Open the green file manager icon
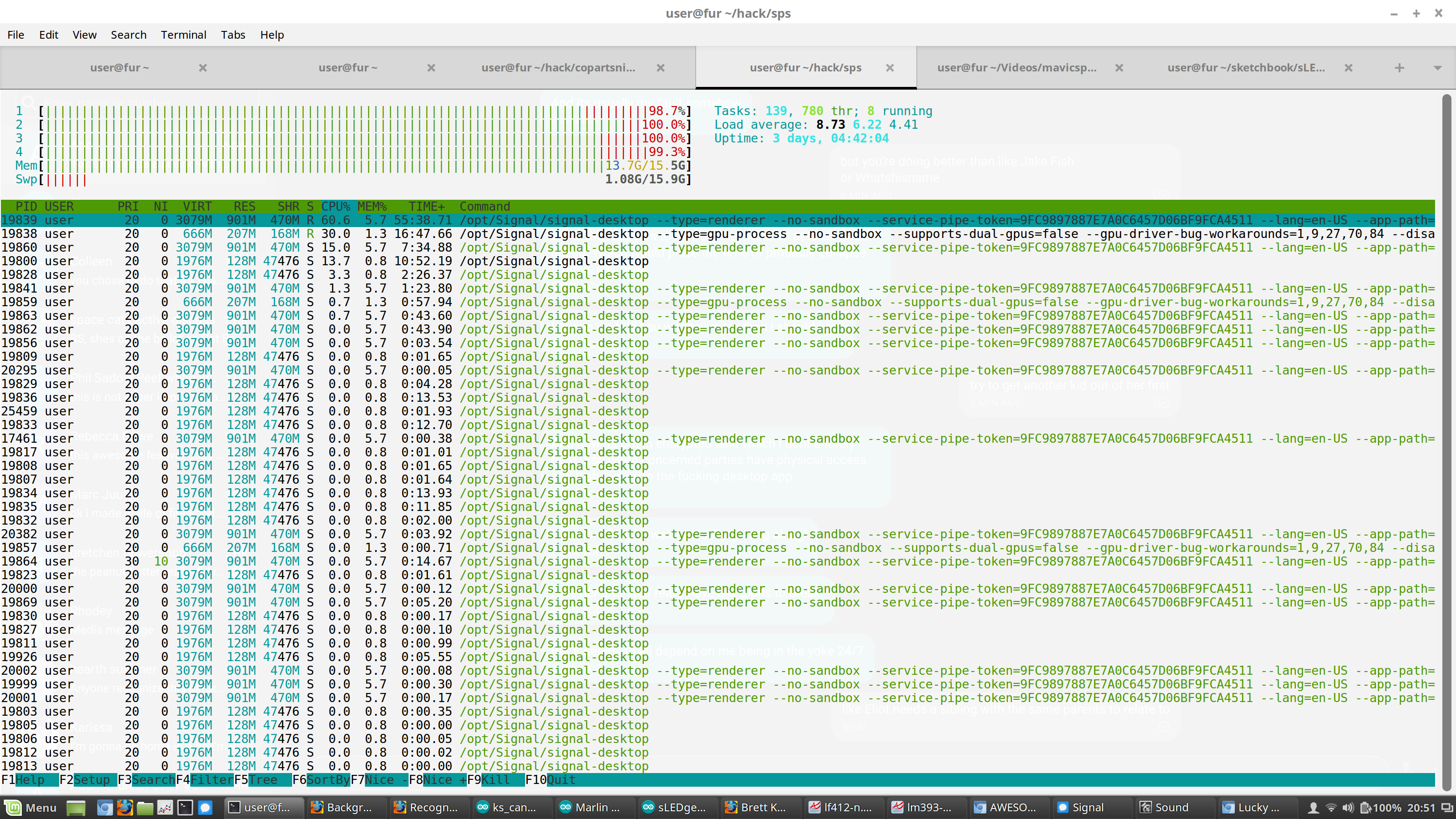Image resolution: width=1456 pixels, height=819 pixels. click(145, 807)
